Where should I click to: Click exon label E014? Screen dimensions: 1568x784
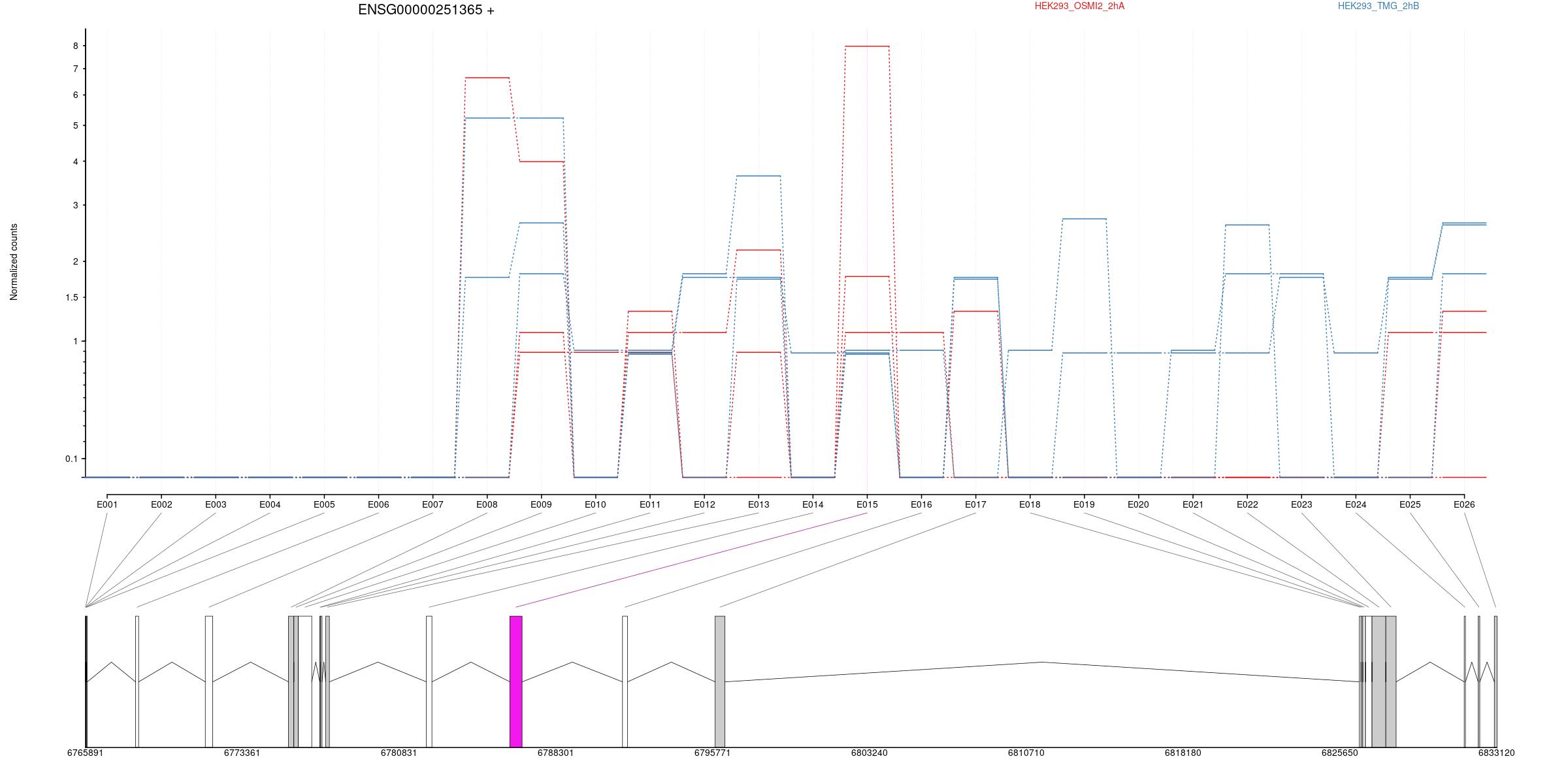[813, 504]
